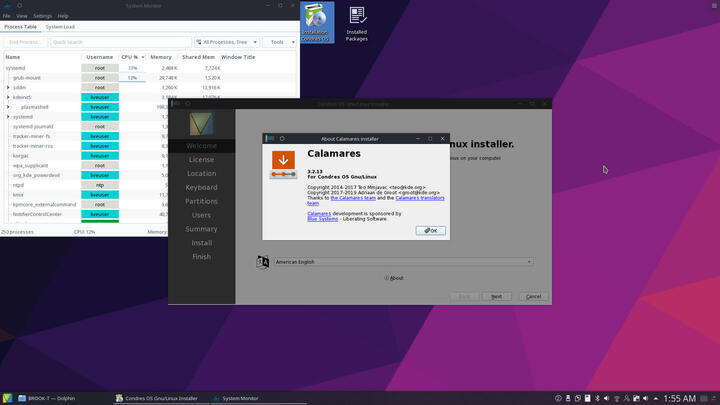The image size is (720, 405).
Task: Expand the kdeinit5 process tree node
Action: tap(8, 97)
